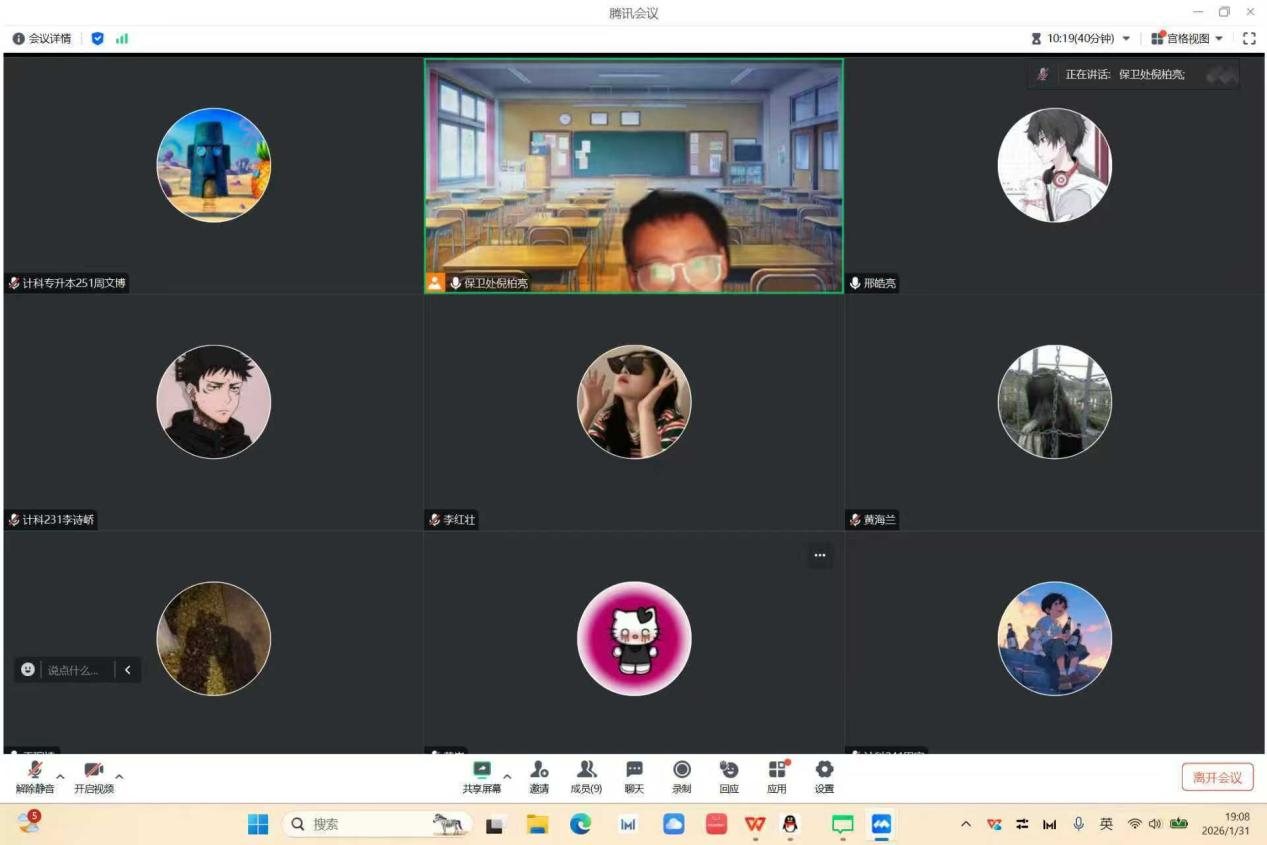Click the Invite (邀请) icon
The width and height of the screenshot is (1267, 845).
pyautogui.click(x=539, y=776)
